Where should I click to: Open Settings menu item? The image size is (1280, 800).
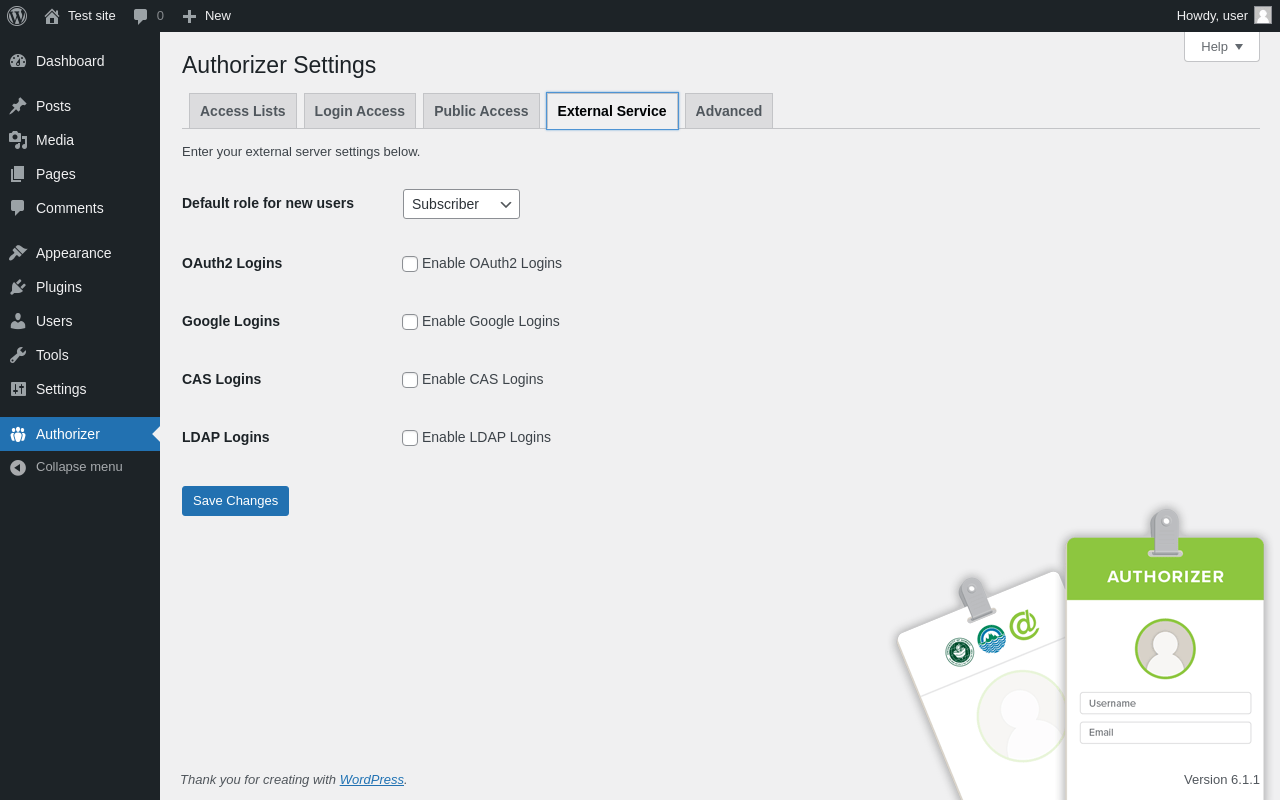(x=80, y=389)
